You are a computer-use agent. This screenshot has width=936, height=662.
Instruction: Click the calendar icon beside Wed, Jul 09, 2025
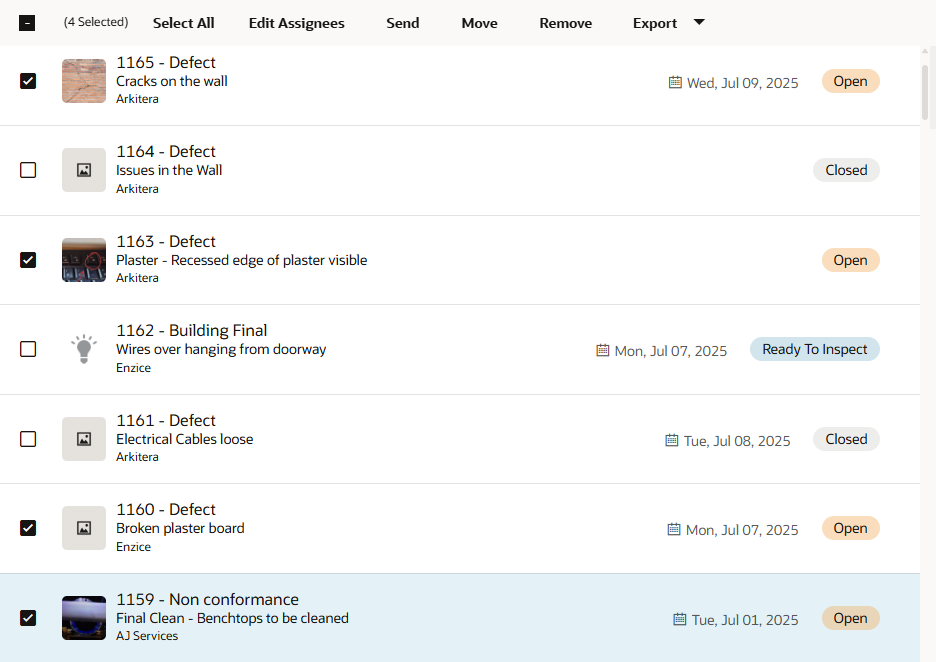675,82
